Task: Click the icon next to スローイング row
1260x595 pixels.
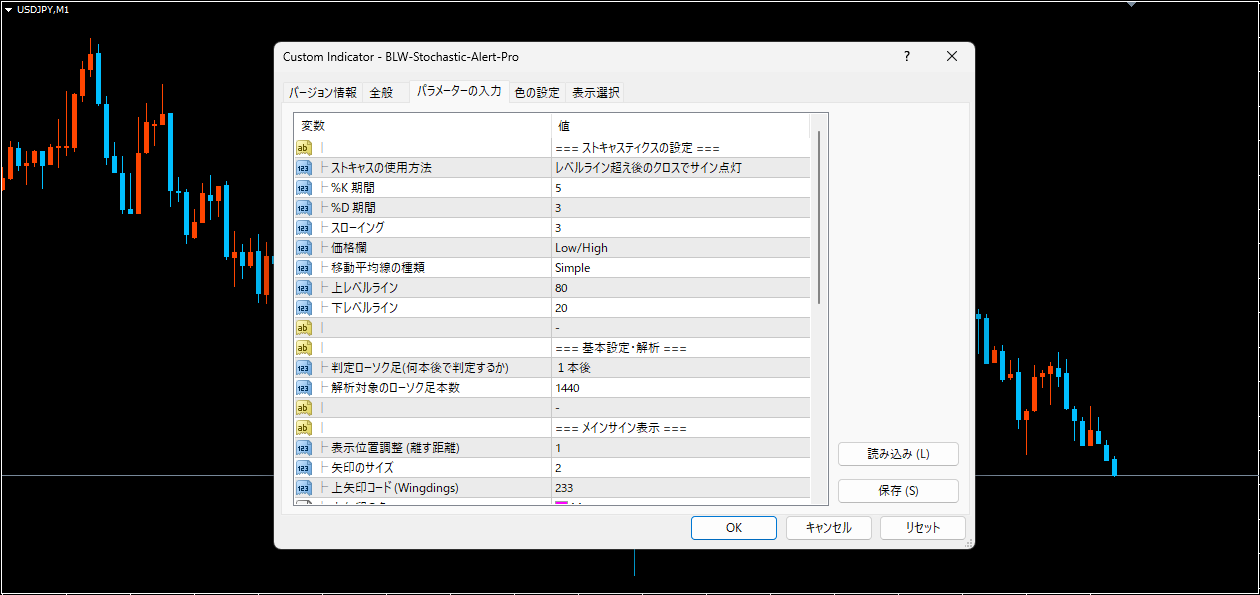Action: click(303, 228)
